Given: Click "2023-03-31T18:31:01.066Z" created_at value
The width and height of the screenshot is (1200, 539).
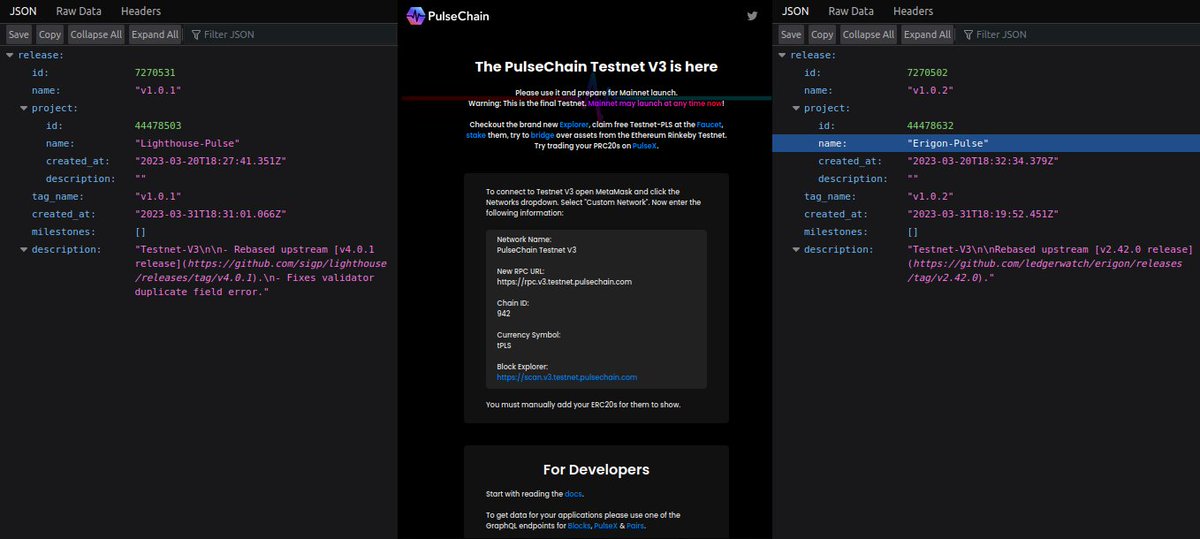Looking at the screenshot, I should tap(211, 214).
